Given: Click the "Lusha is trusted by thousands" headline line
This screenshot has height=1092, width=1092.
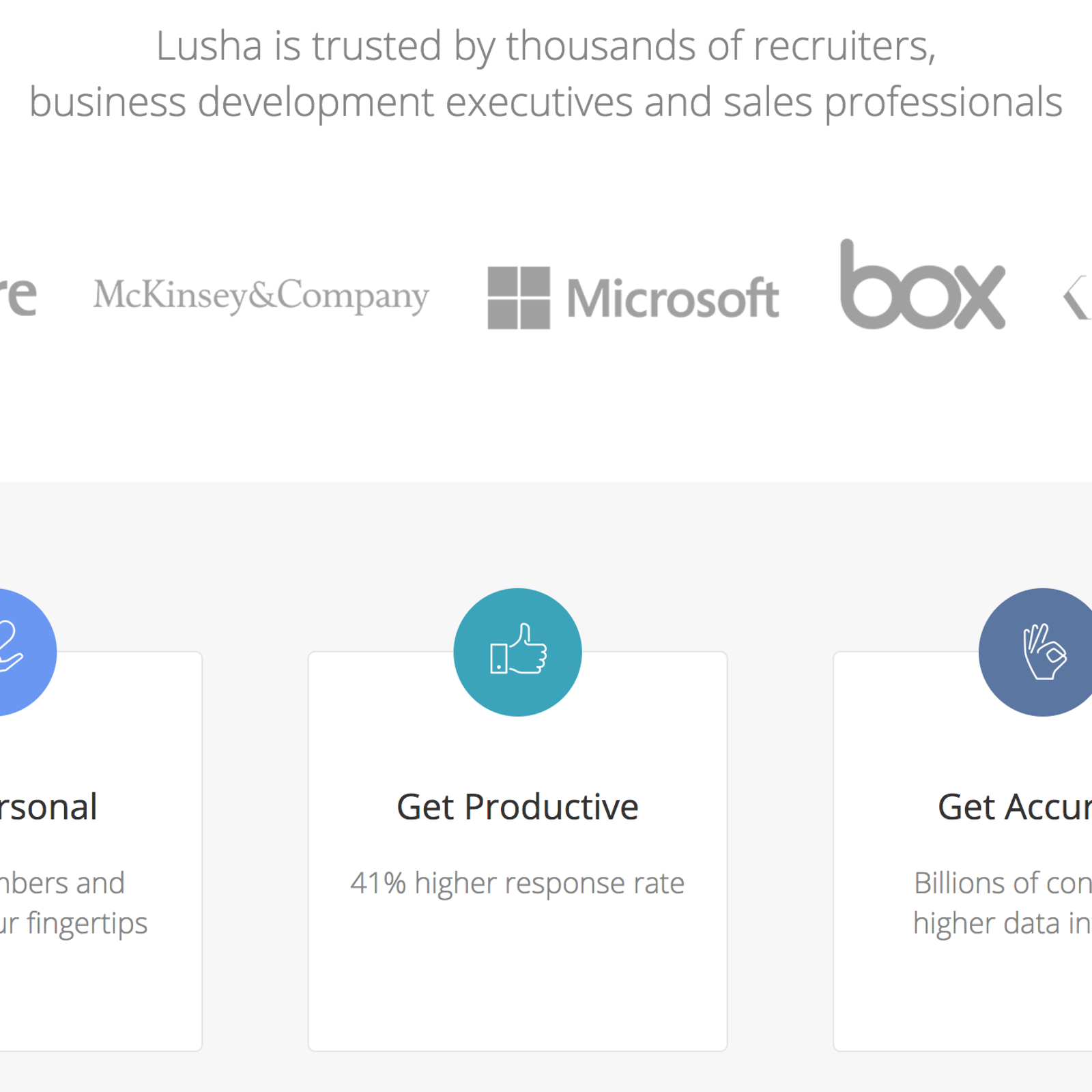Looking at the screenshot, I should tap(546, 46).
